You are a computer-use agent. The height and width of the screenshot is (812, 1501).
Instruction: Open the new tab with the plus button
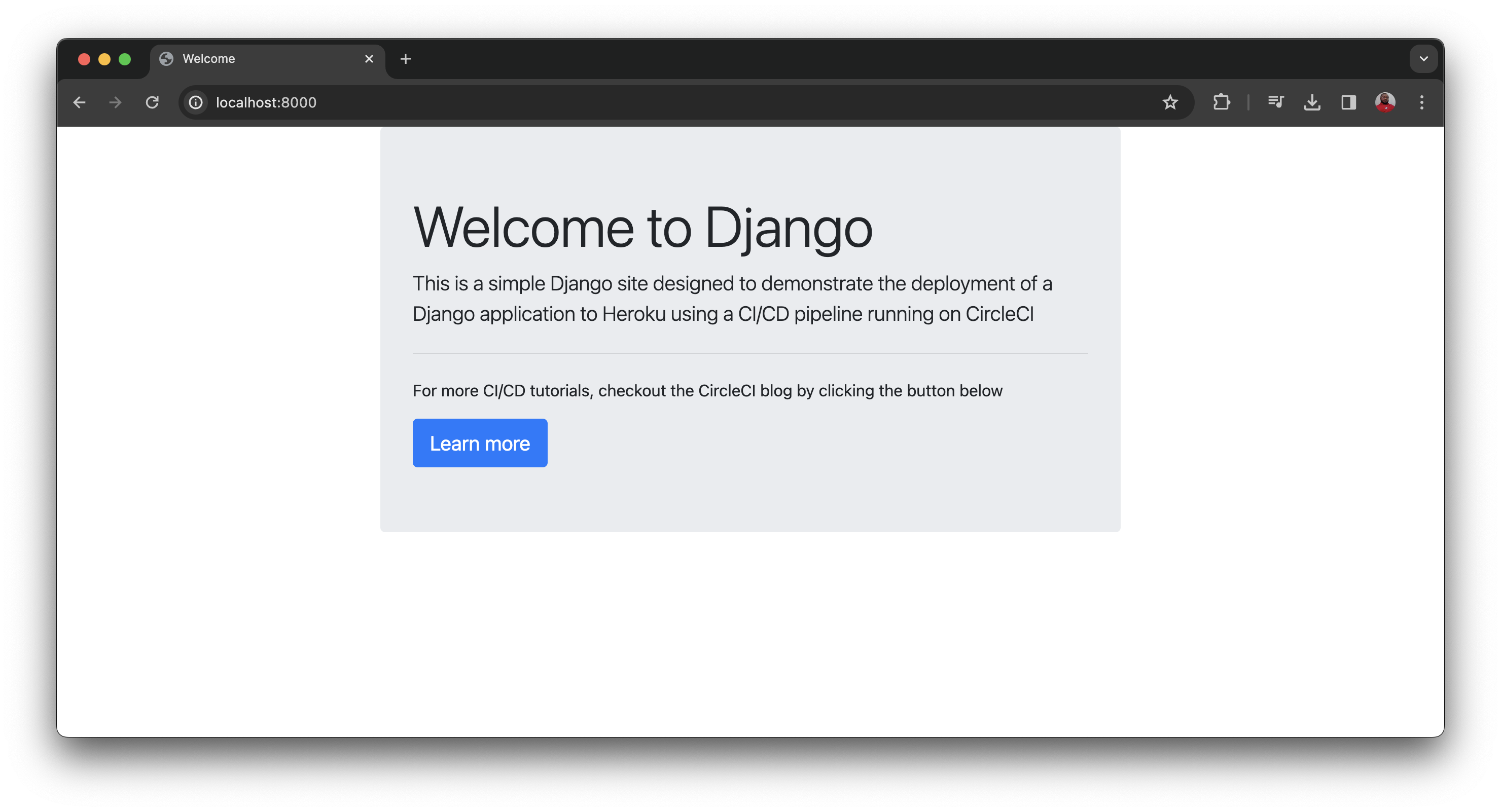pos(406,58)
